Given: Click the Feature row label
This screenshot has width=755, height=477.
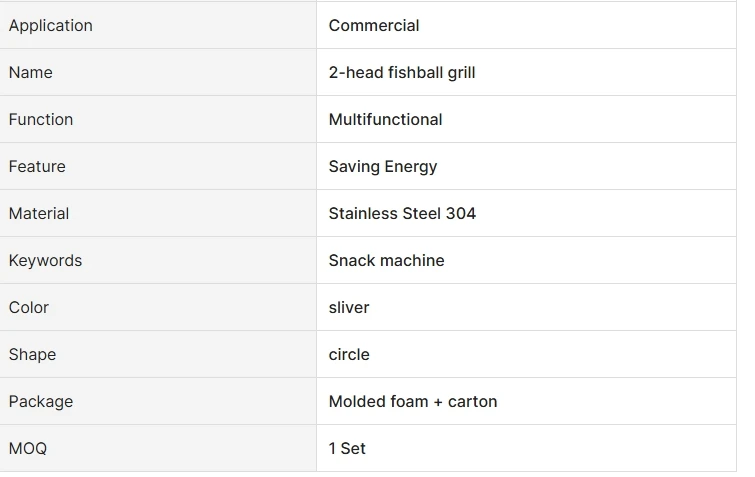Looking at the screenshot, I should pos(37,167).
